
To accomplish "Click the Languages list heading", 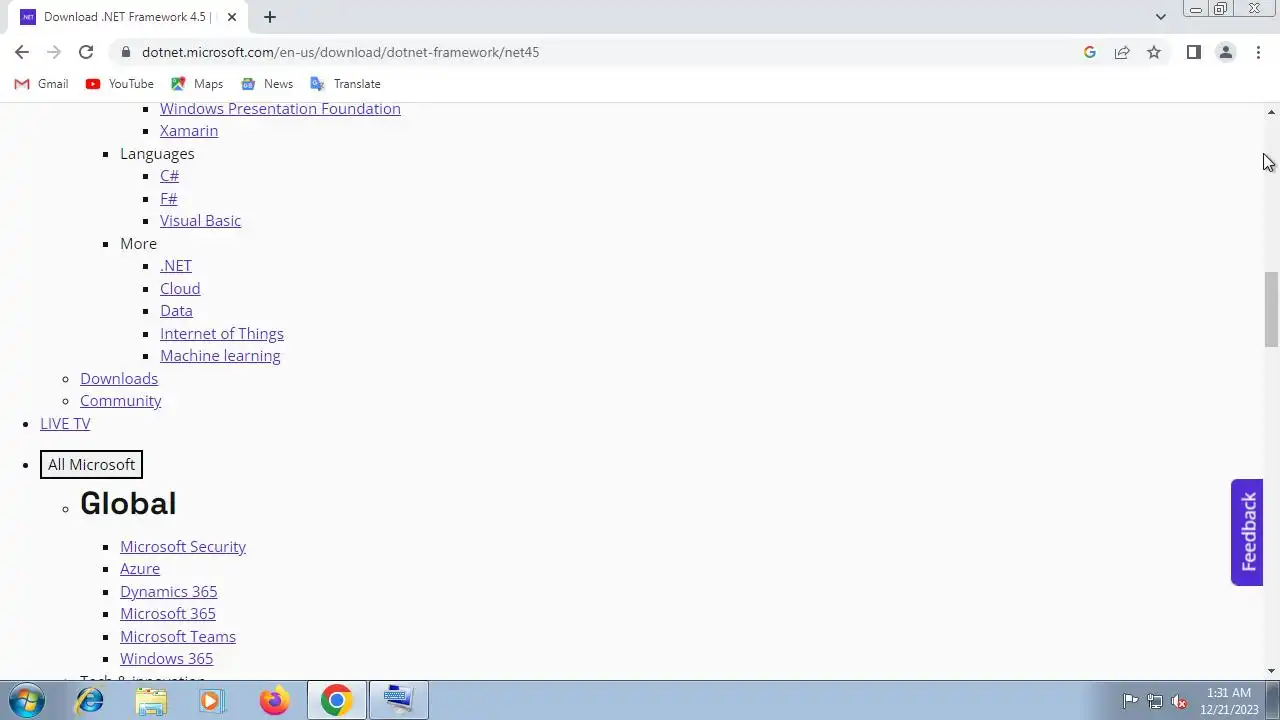I will 157,154.
